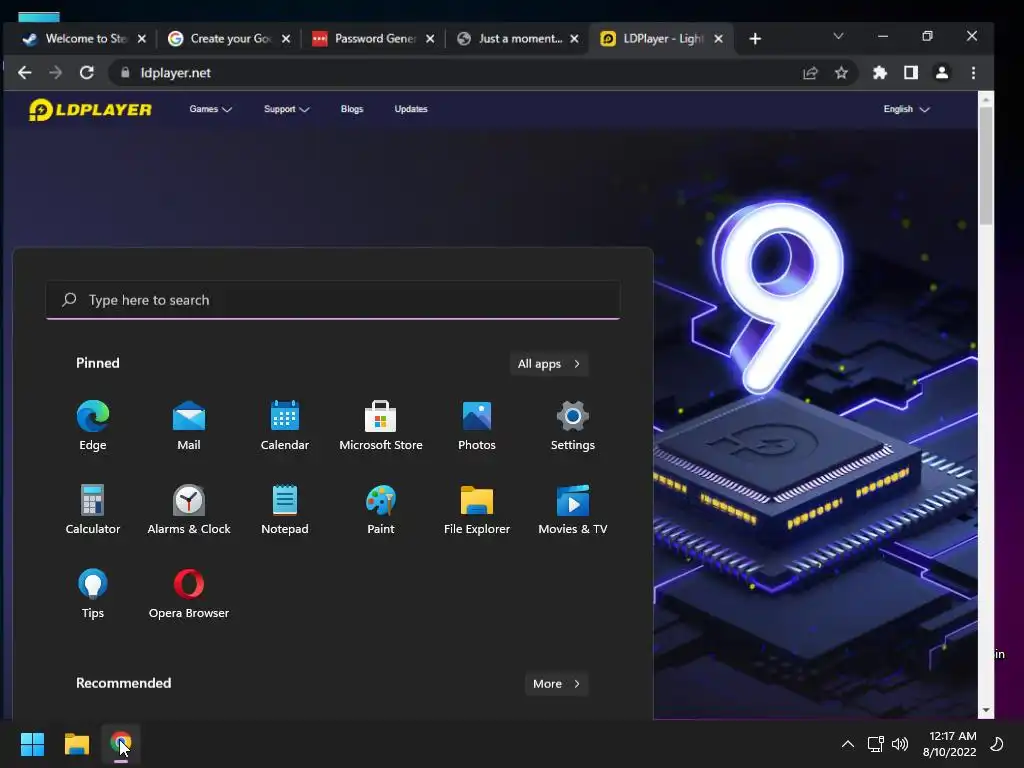The image size is (1024, 768).
Task: Open Microsoft Store from Start menu
Action: point(381,425)
